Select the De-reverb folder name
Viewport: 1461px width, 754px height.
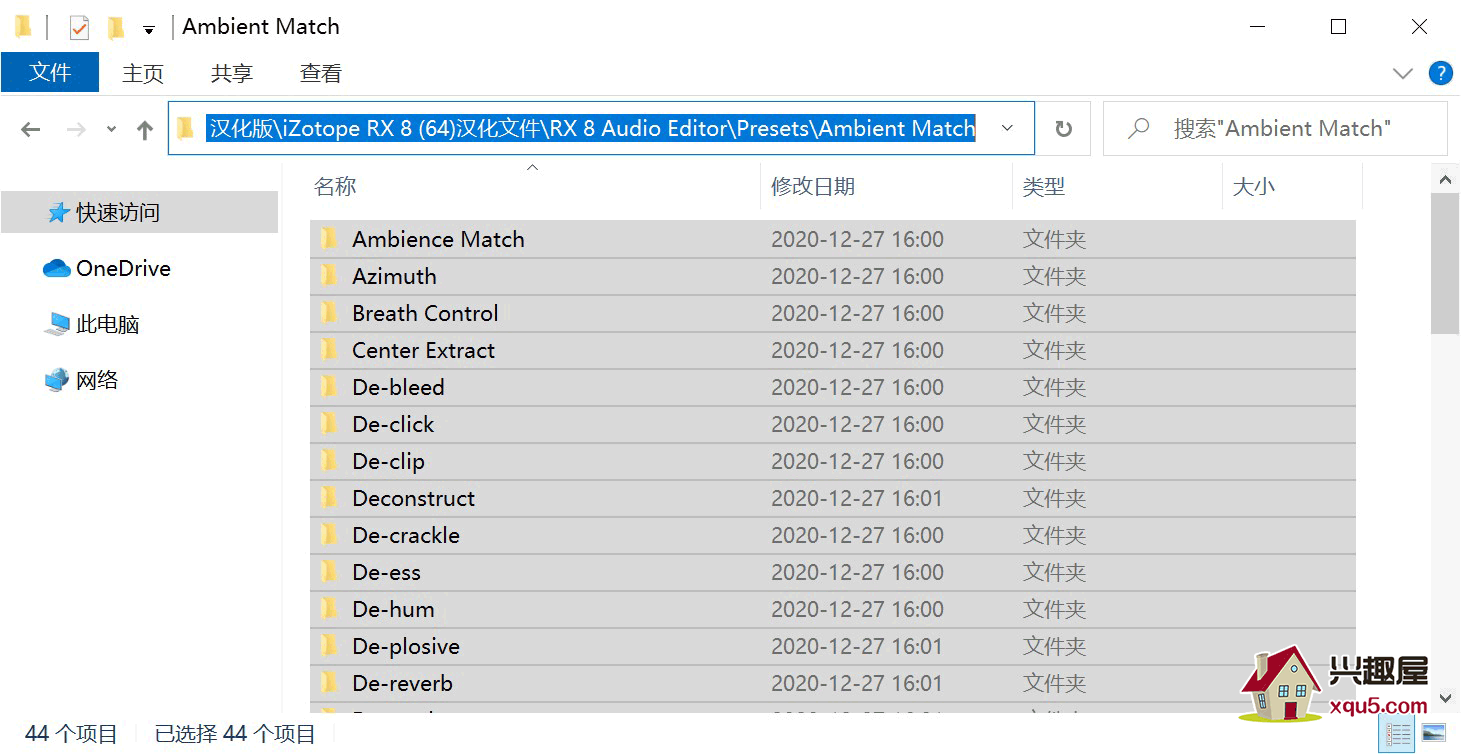pyautogui.click(x=402, y=683)
